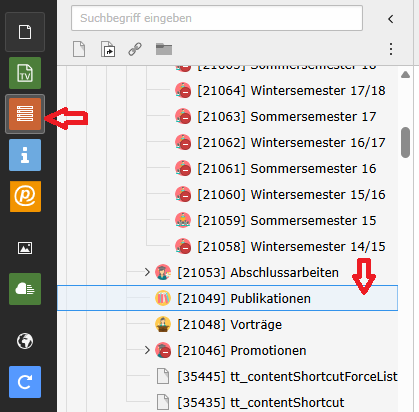
Task: Select the folder page toolbar icon
Action: [164, 49]
